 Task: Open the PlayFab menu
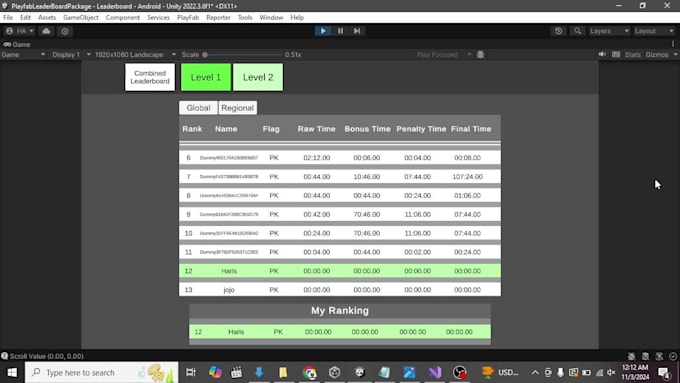tap(188, 17)
